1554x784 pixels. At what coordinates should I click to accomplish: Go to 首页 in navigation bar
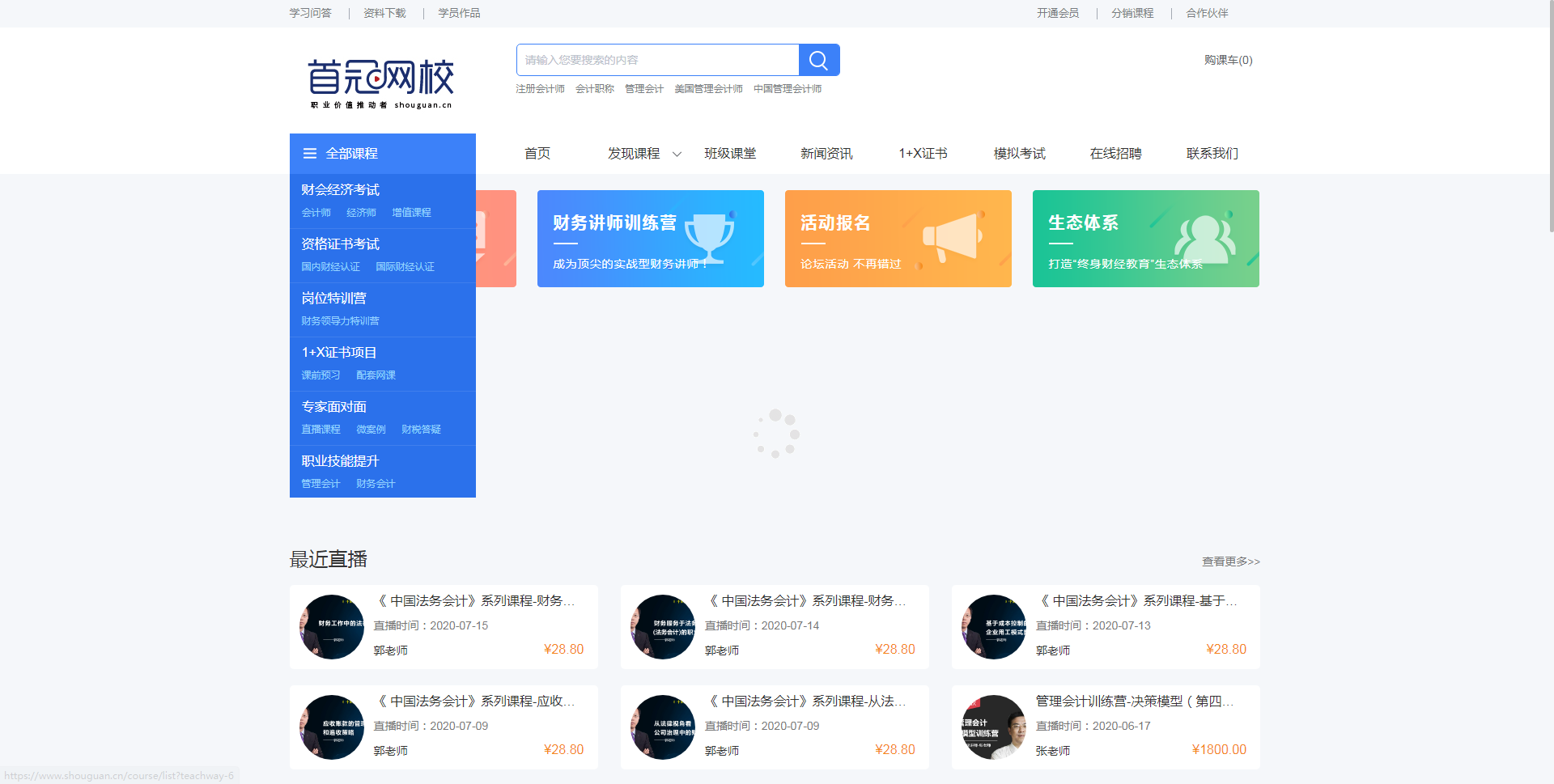[x=537, y=154]
